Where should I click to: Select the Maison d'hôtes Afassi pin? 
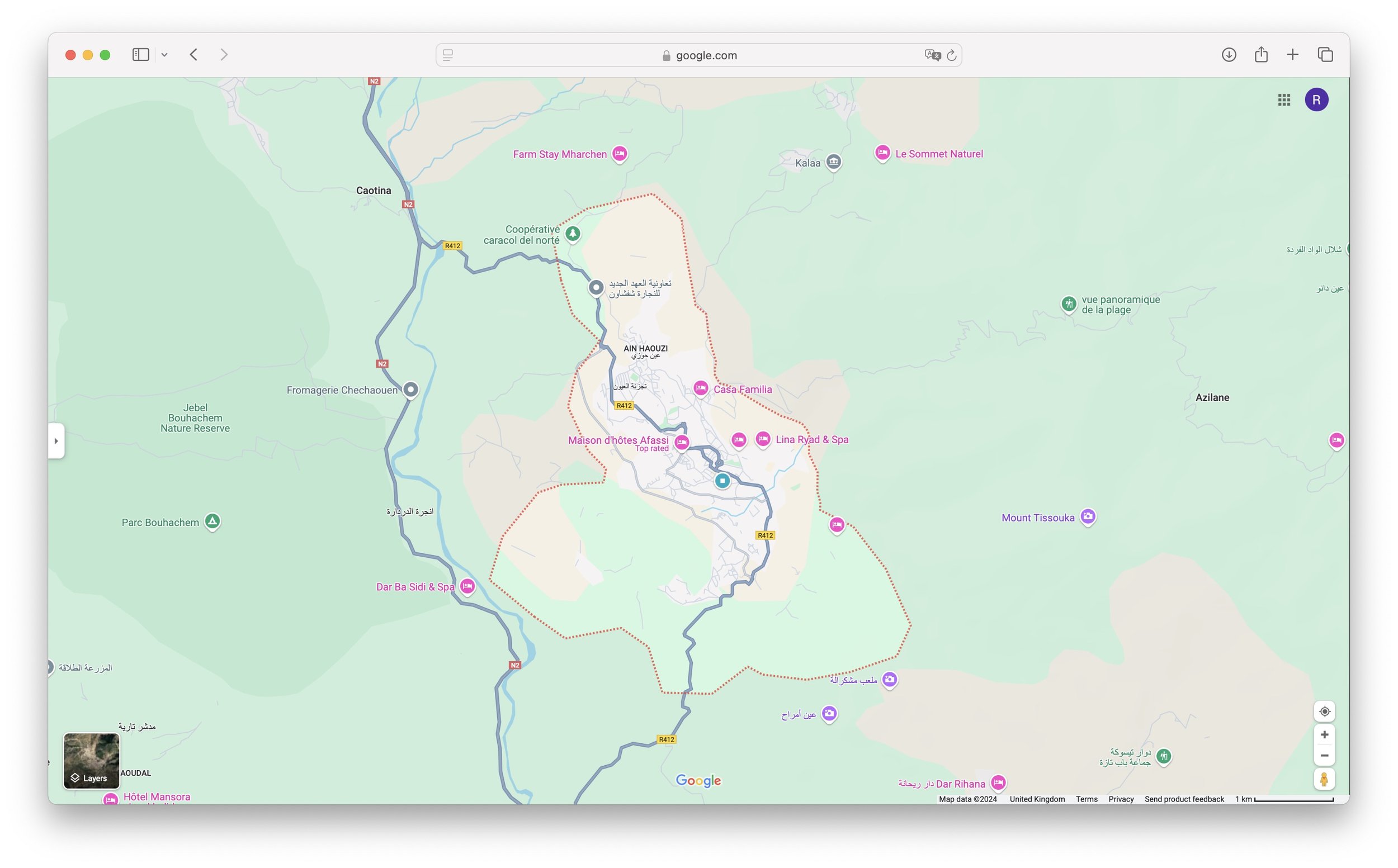click(x=682, y=443)
